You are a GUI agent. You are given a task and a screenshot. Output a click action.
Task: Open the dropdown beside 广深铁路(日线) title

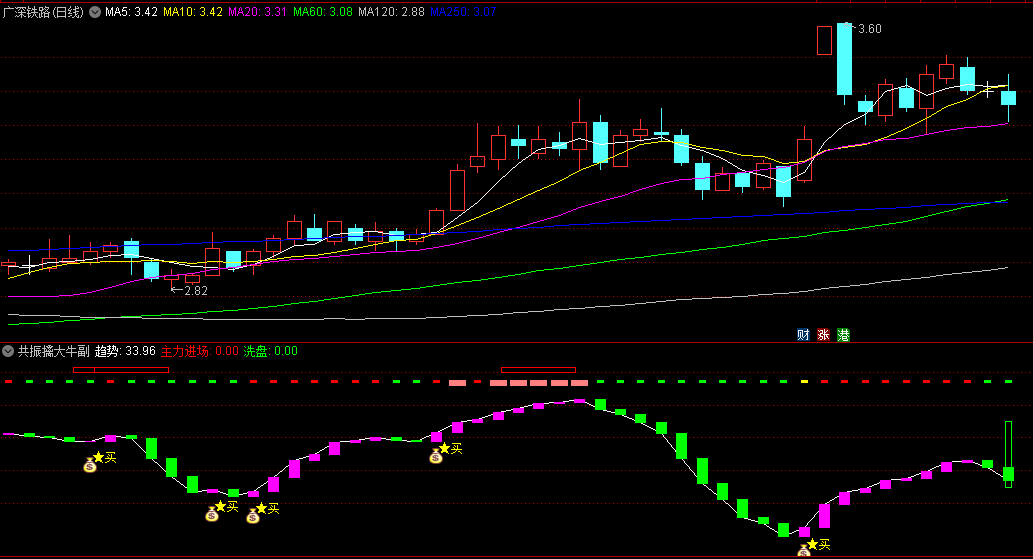[95, 12]
